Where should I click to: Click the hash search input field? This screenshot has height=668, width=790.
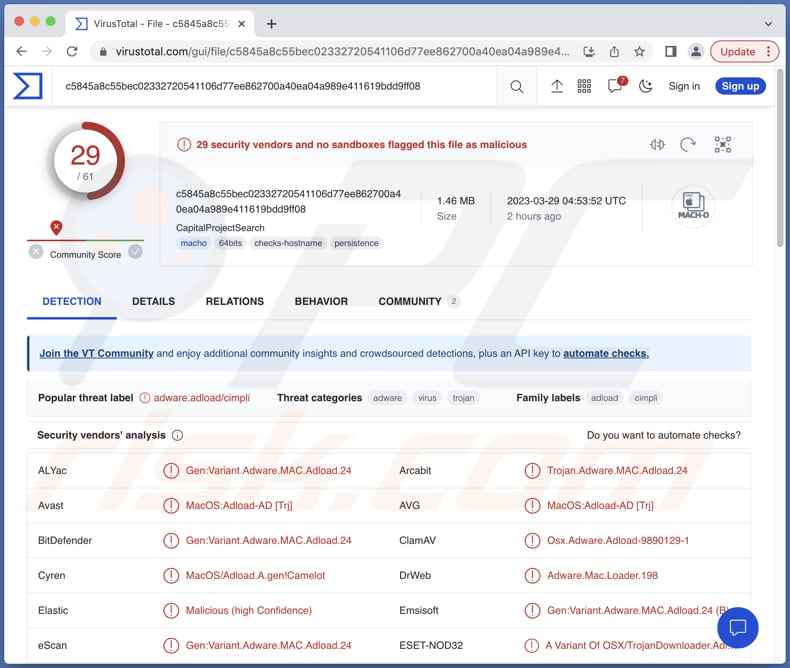[x=275, y=87]
